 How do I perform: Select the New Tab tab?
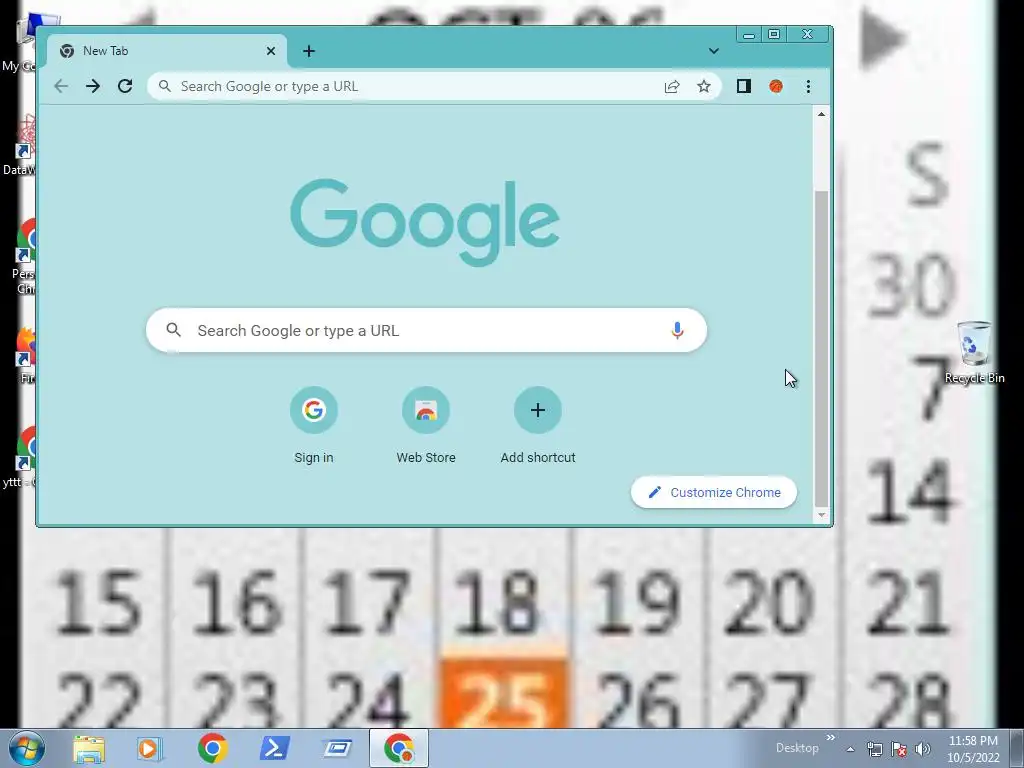tap(167, 51)
